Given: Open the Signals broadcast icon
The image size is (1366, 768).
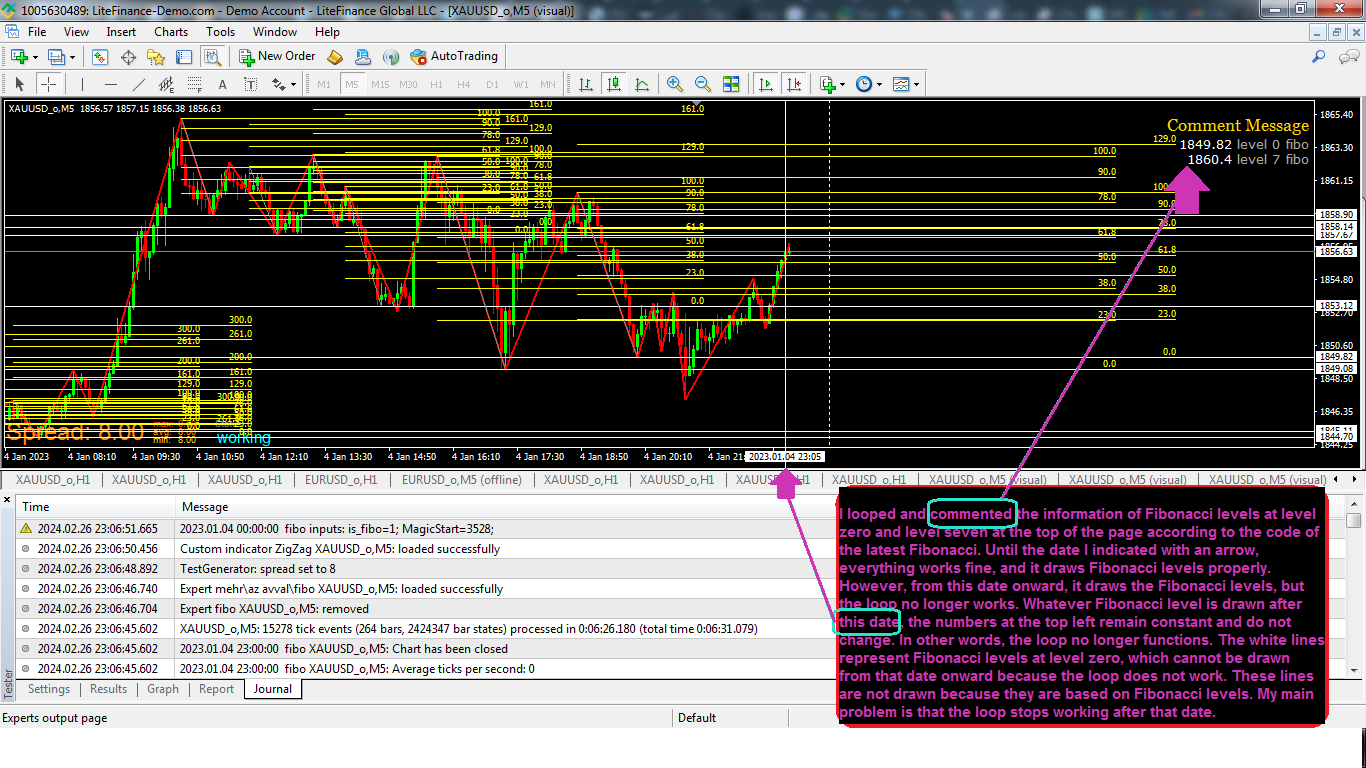Looking at the screenshot, I should coord(391,57).
